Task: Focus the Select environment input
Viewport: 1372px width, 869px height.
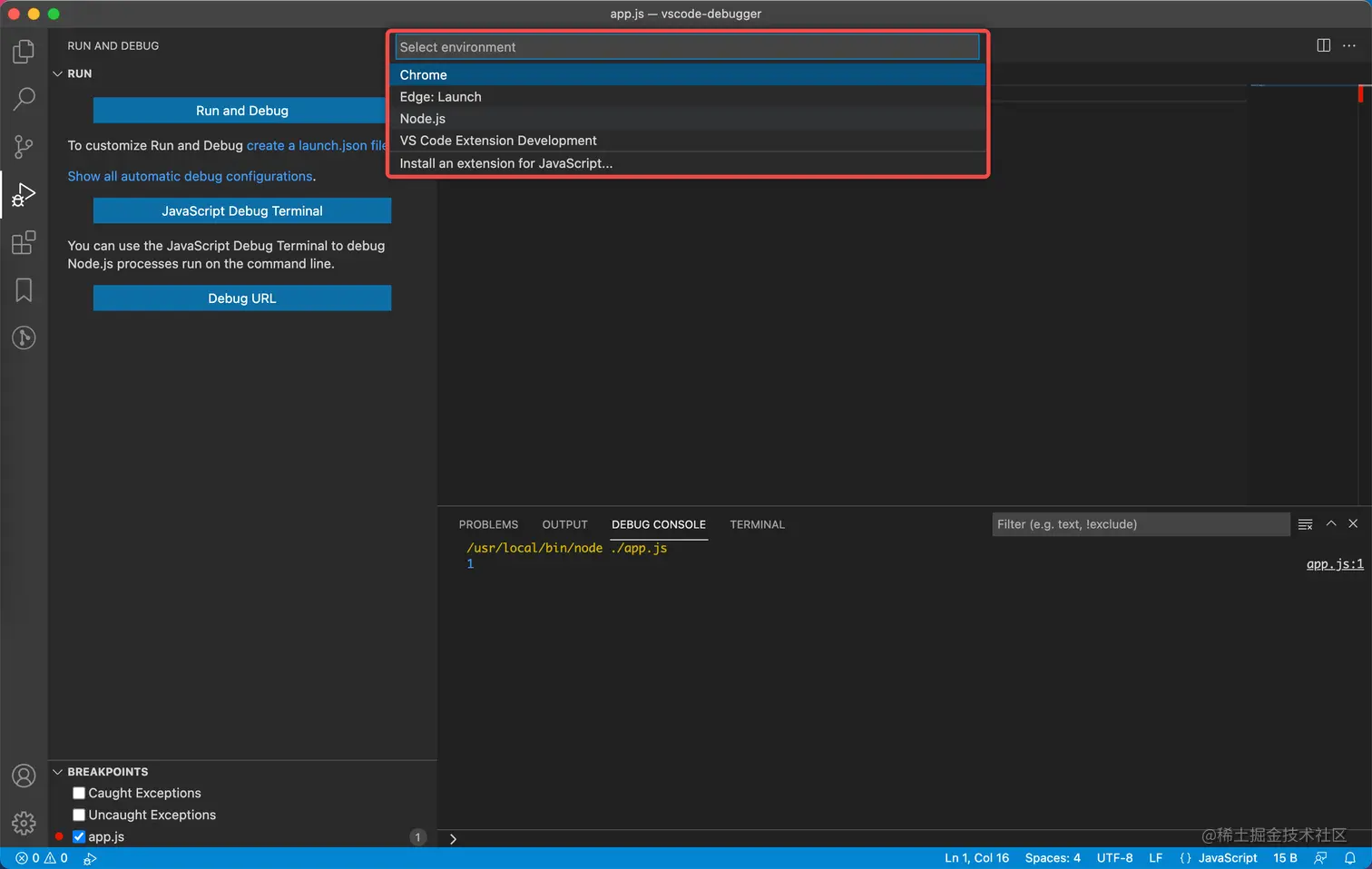Action: coord(687,47)
